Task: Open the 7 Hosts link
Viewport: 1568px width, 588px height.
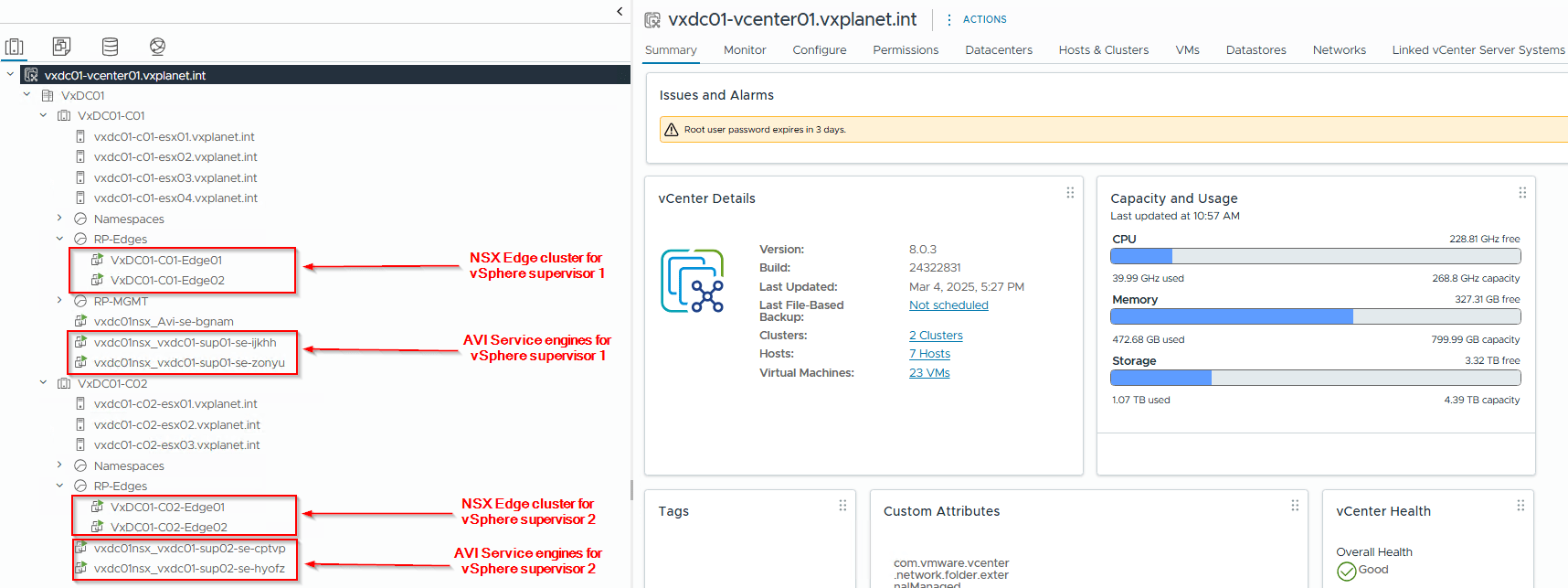Action: coord(929,354)
